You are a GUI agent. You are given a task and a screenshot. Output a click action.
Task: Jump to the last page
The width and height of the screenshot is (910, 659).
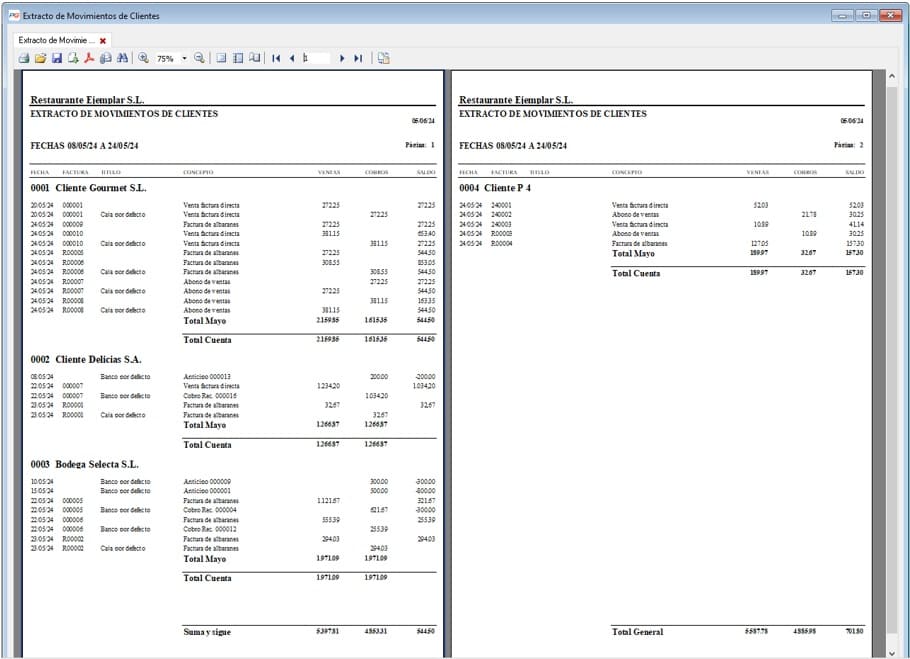point(358,58)
